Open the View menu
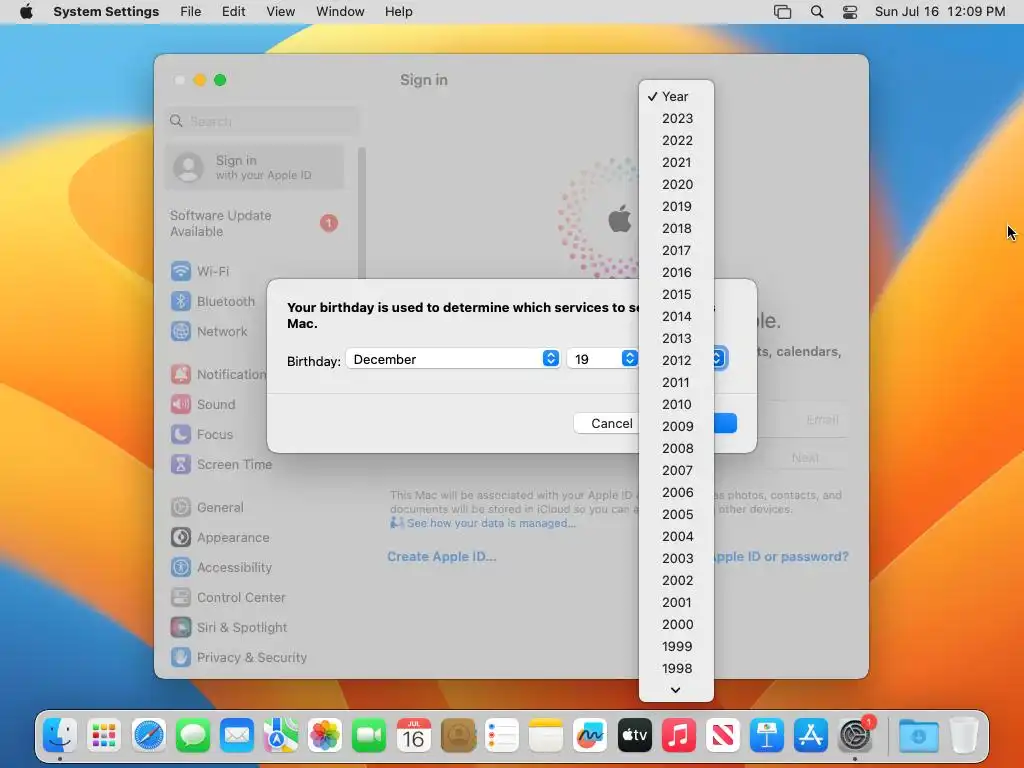The image size is (1024, 768). coord(280,12)
